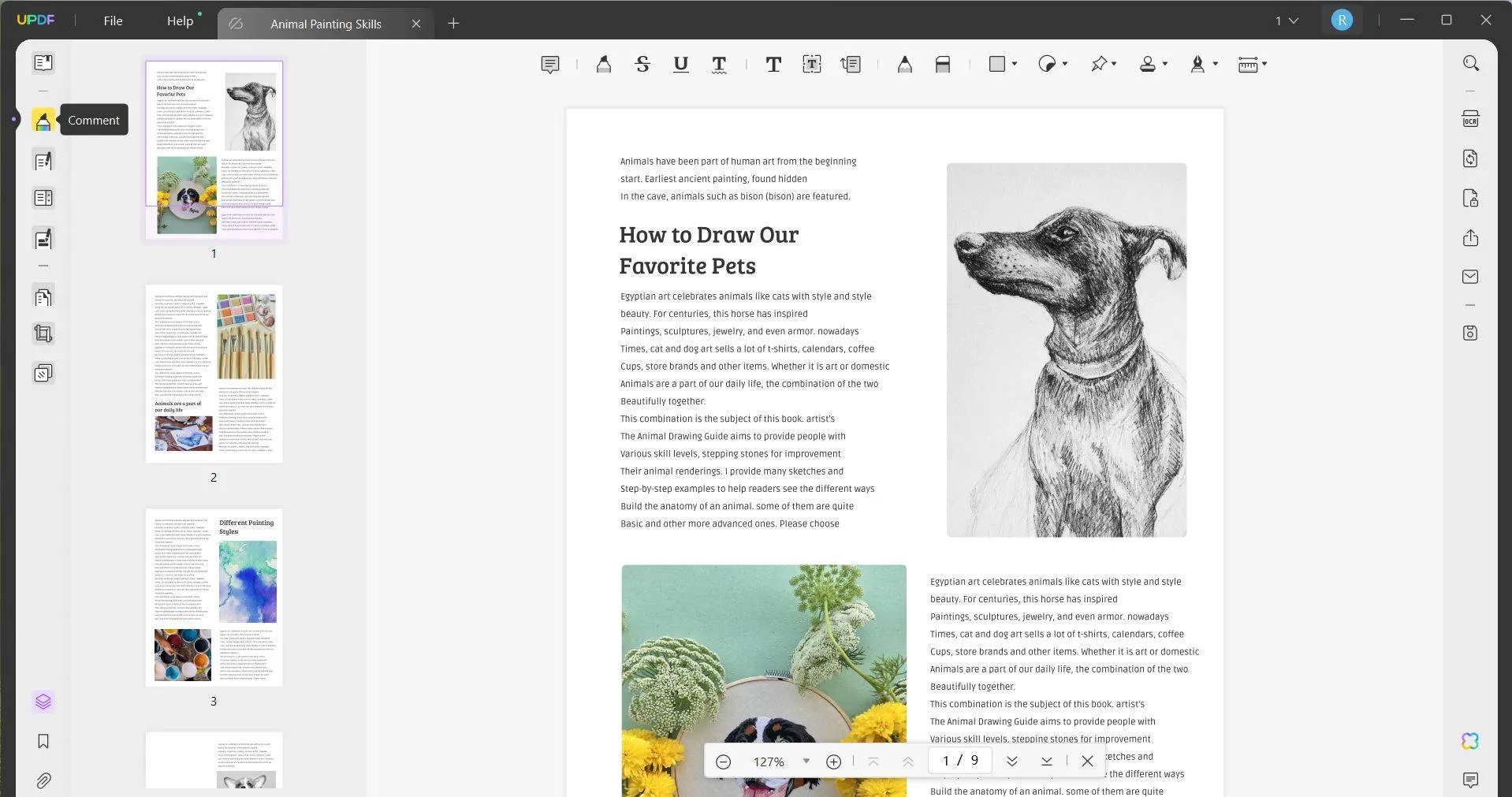Screen dimensions: 1512x797
Task: Open Edit PDF mode in the sidebar
Action: pos(43,161)
